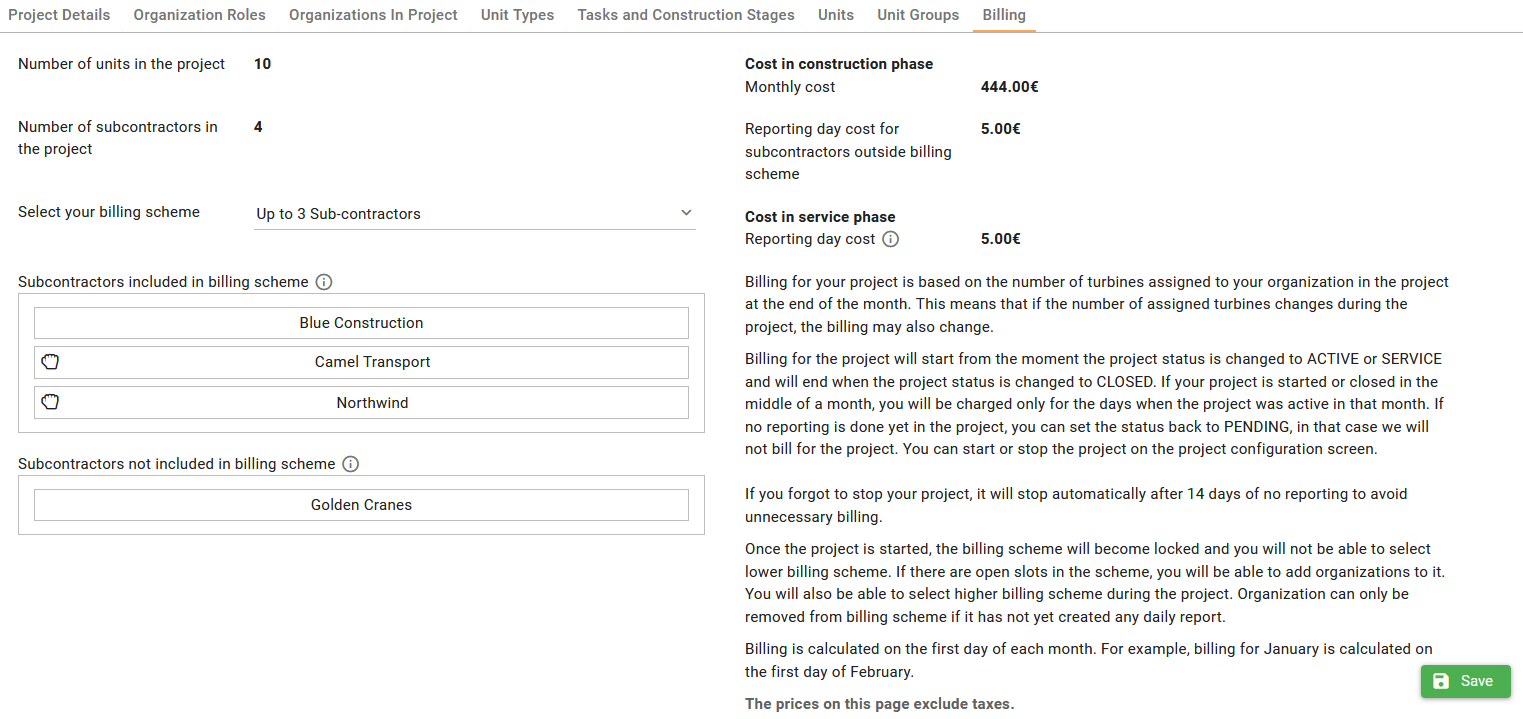Go to Organizations In Project tab

click(373, 15)
